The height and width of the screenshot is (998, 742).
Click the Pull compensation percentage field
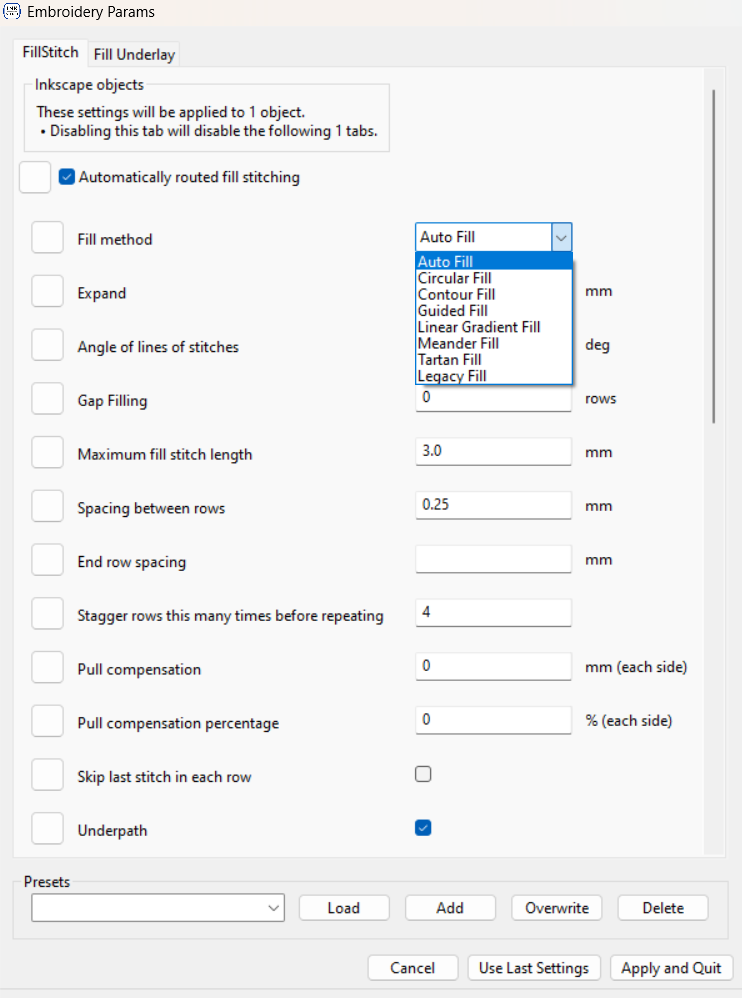click(x=494, y=720)
